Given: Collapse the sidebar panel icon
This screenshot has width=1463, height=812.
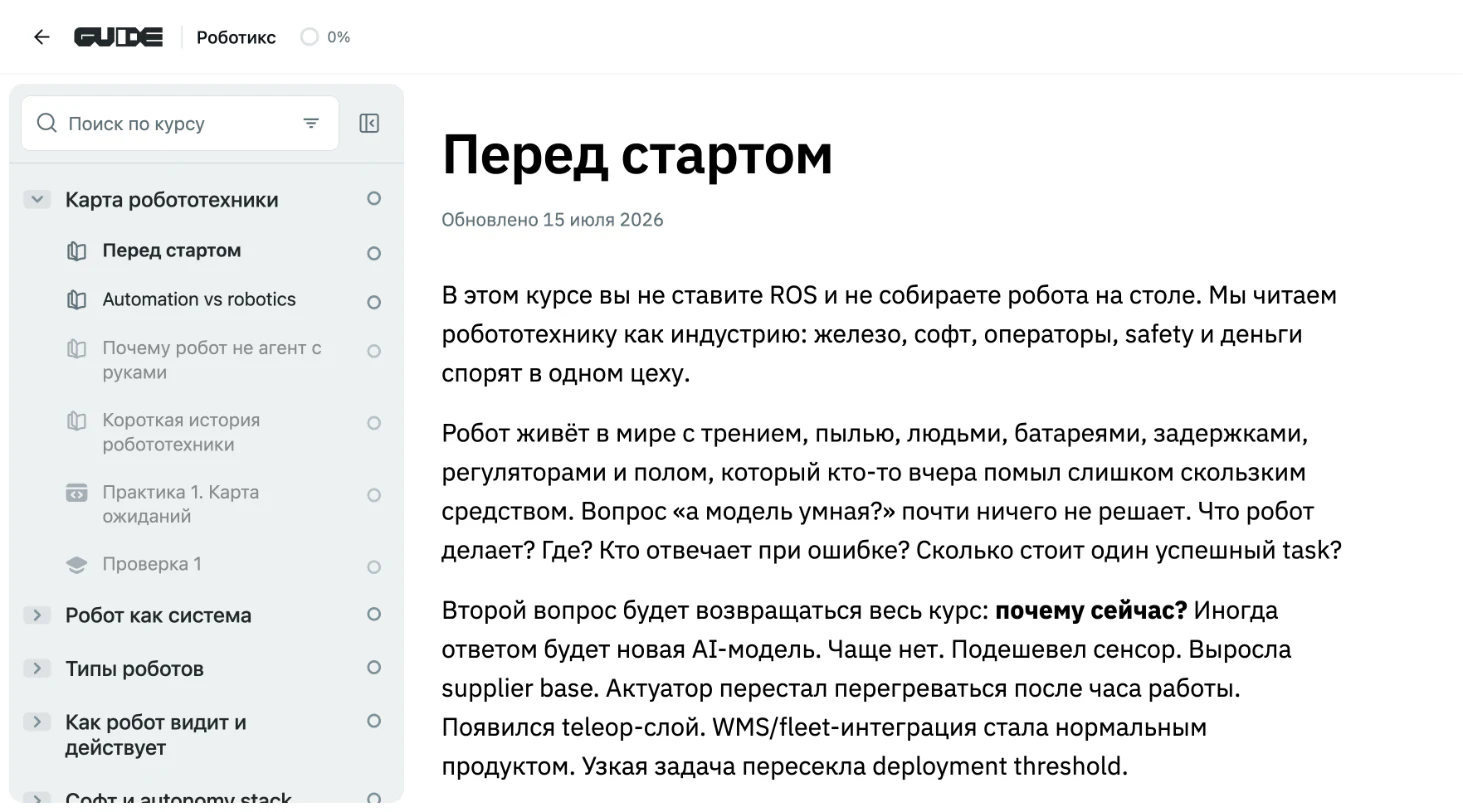Looking at the screenshot, I should tap(369, 123).
